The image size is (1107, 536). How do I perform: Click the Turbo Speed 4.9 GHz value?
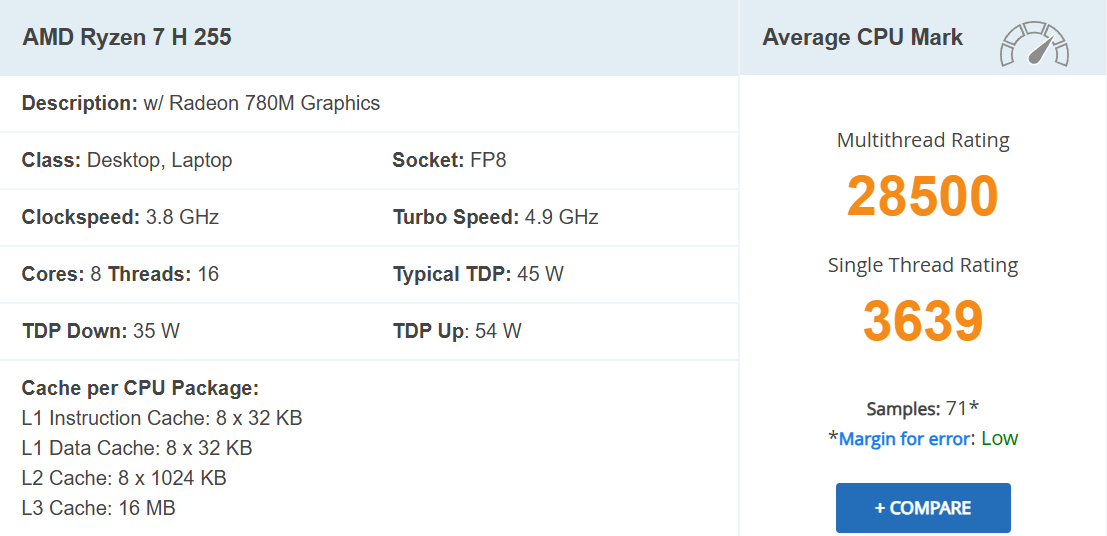[495, 217]
